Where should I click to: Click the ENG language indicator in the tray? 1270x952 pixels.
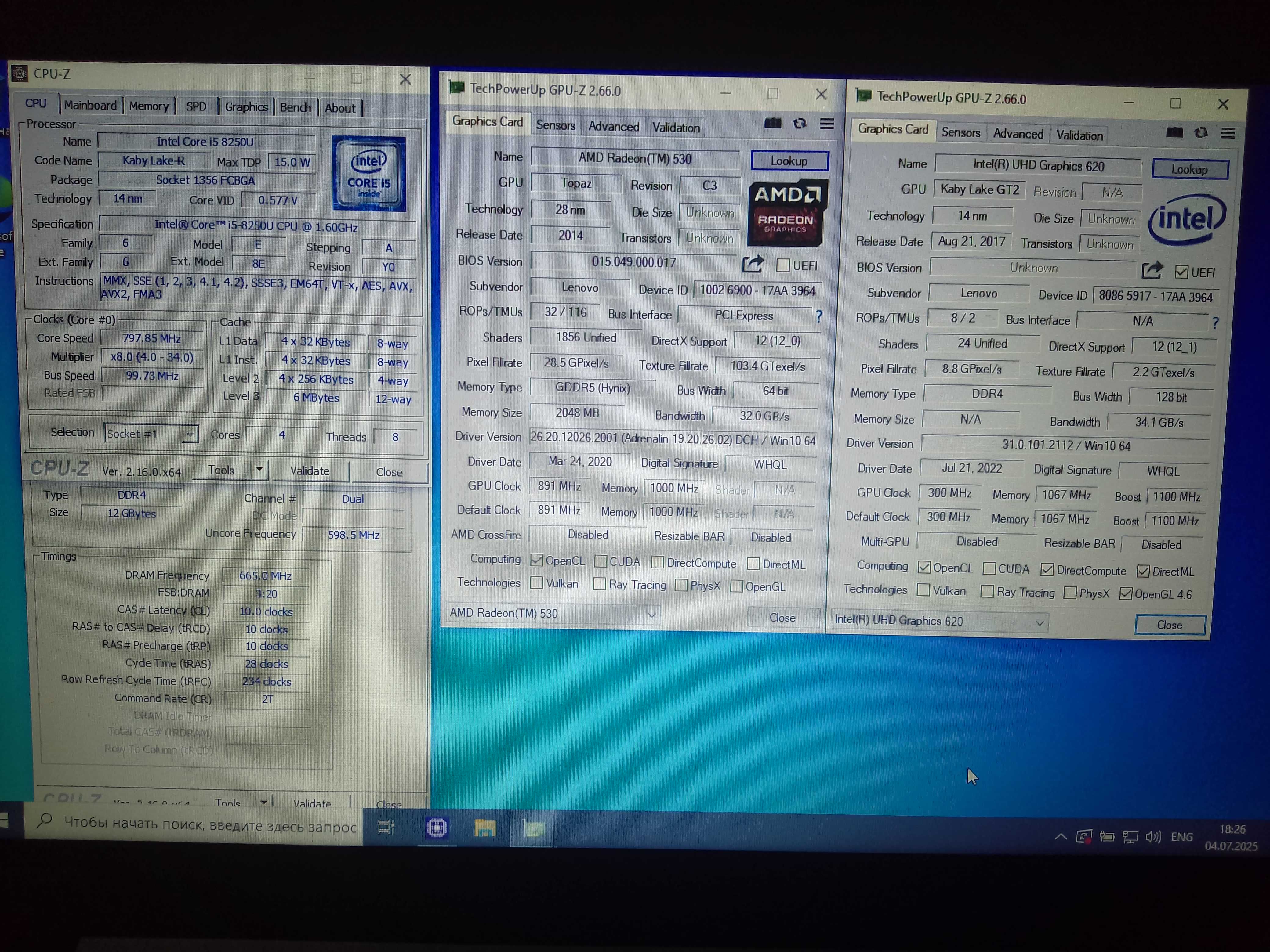click(x=1181, y=837)
